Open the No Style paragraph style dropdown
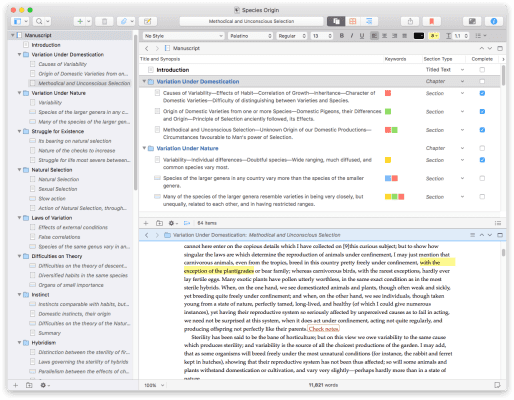The image size is (514, 400). [184, 36]
